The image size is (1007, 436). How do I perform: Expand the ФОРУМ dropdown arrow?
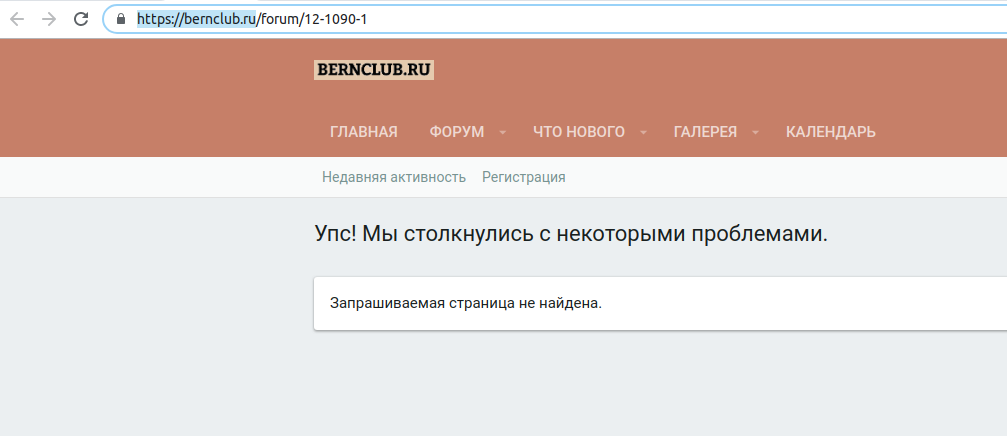tap(502, 132)
